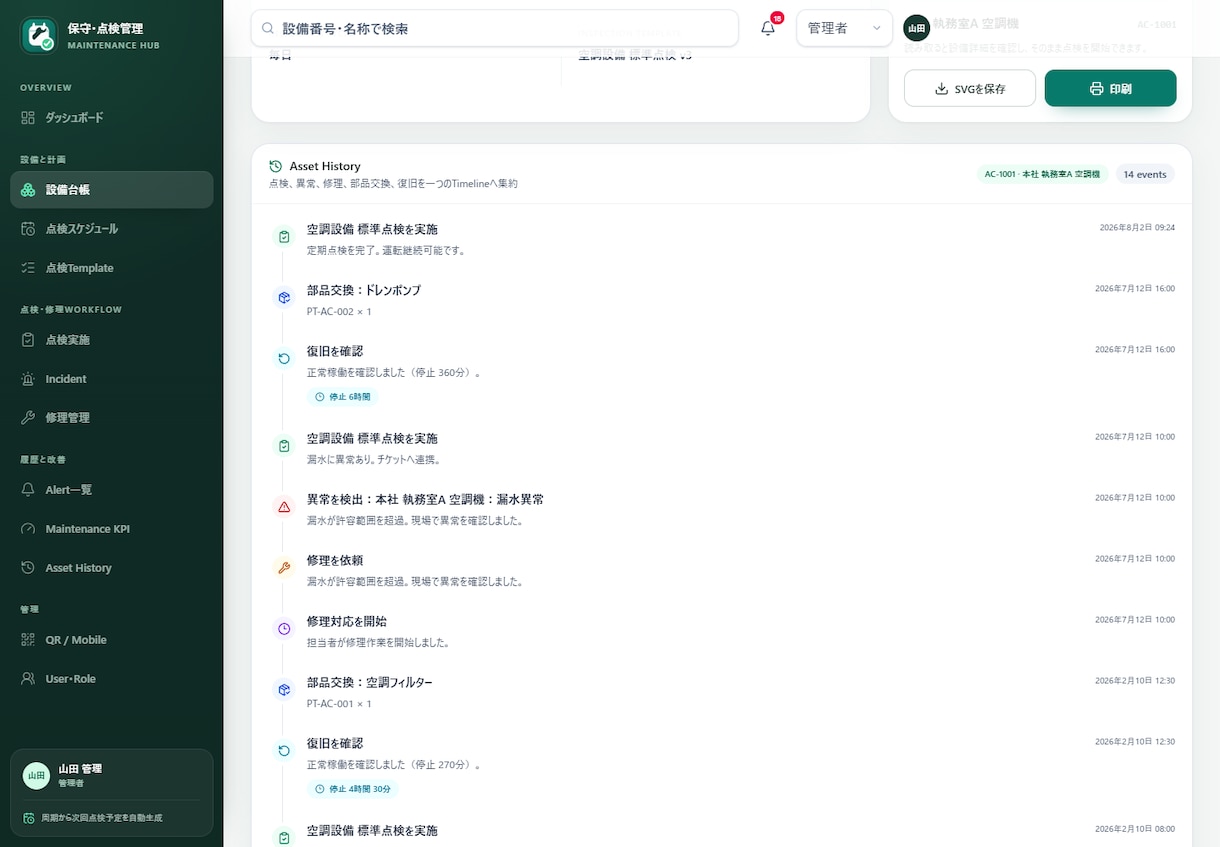Focus the 設備番号・名称で検索 search field

coord(495,29)
